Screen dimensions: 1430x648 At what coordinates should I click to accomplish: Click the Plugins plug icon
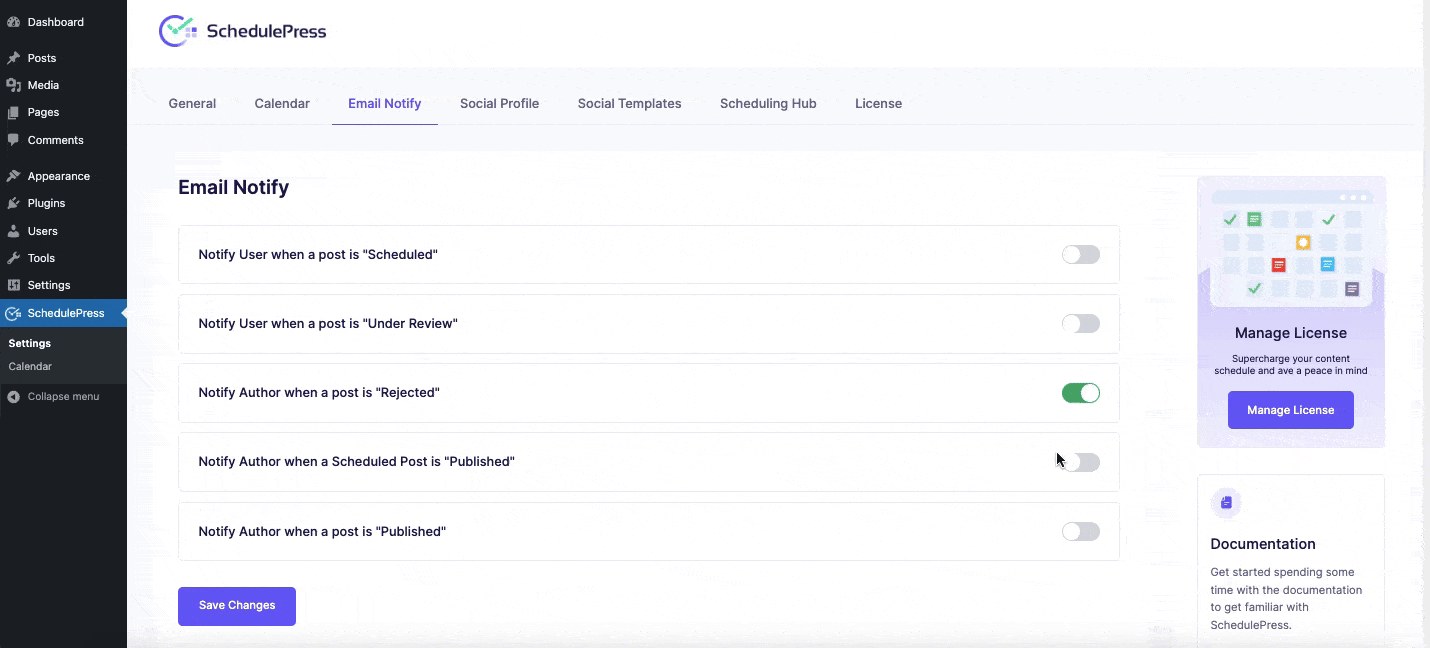pyautogui.click(x=13, y=203)
